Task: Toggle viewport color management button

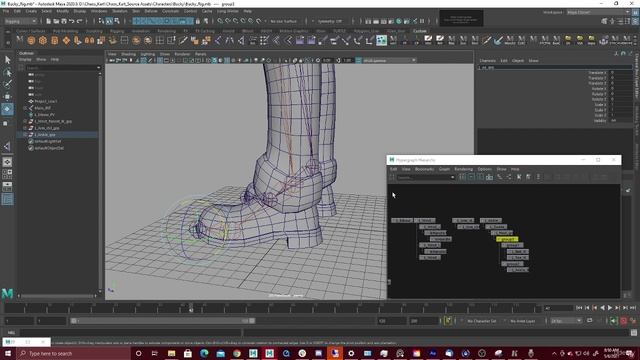Action: 358,60
